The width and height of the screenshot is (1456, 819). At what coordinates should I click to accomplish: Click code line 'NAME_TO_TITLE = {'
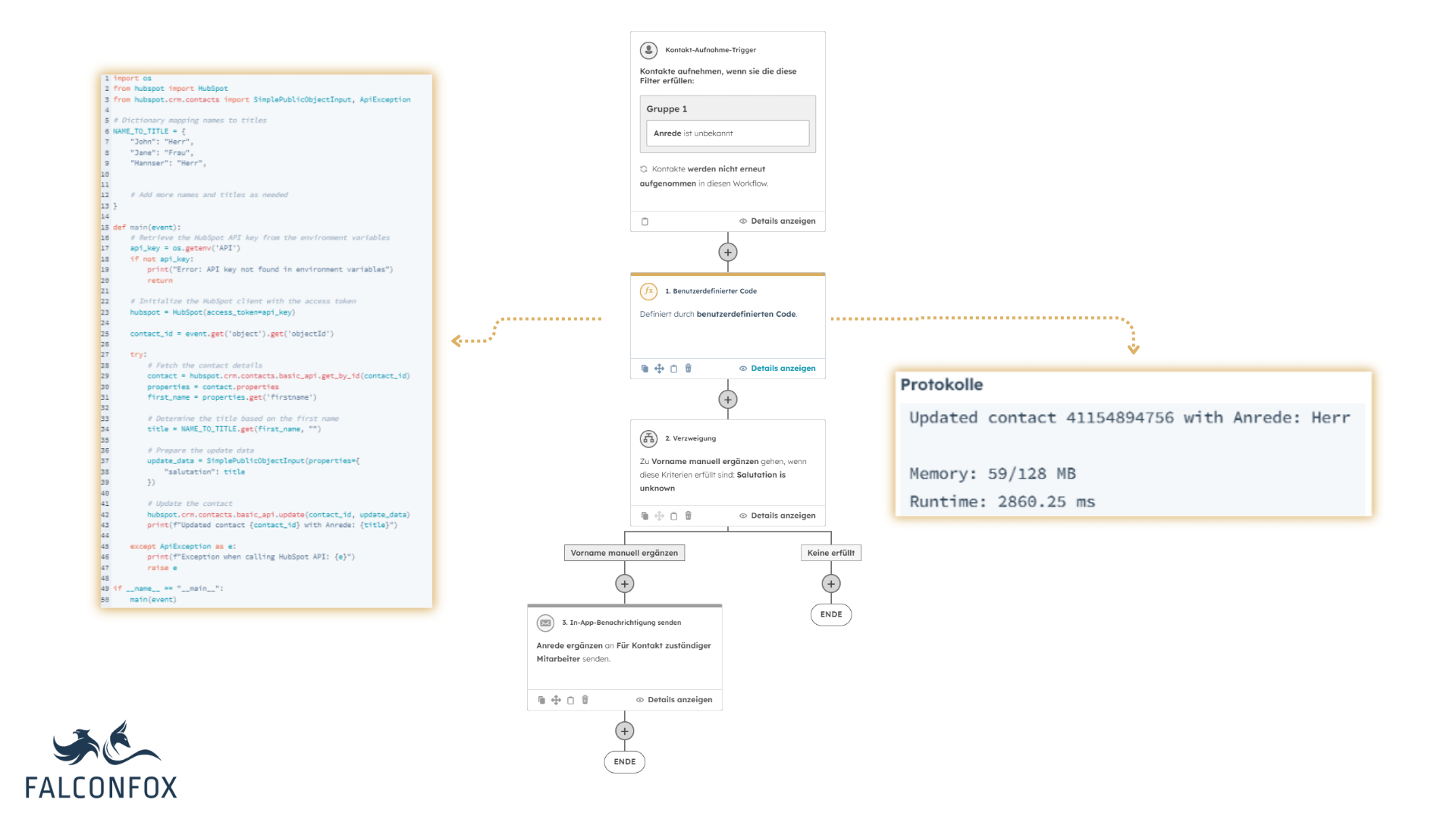point(149,131)
